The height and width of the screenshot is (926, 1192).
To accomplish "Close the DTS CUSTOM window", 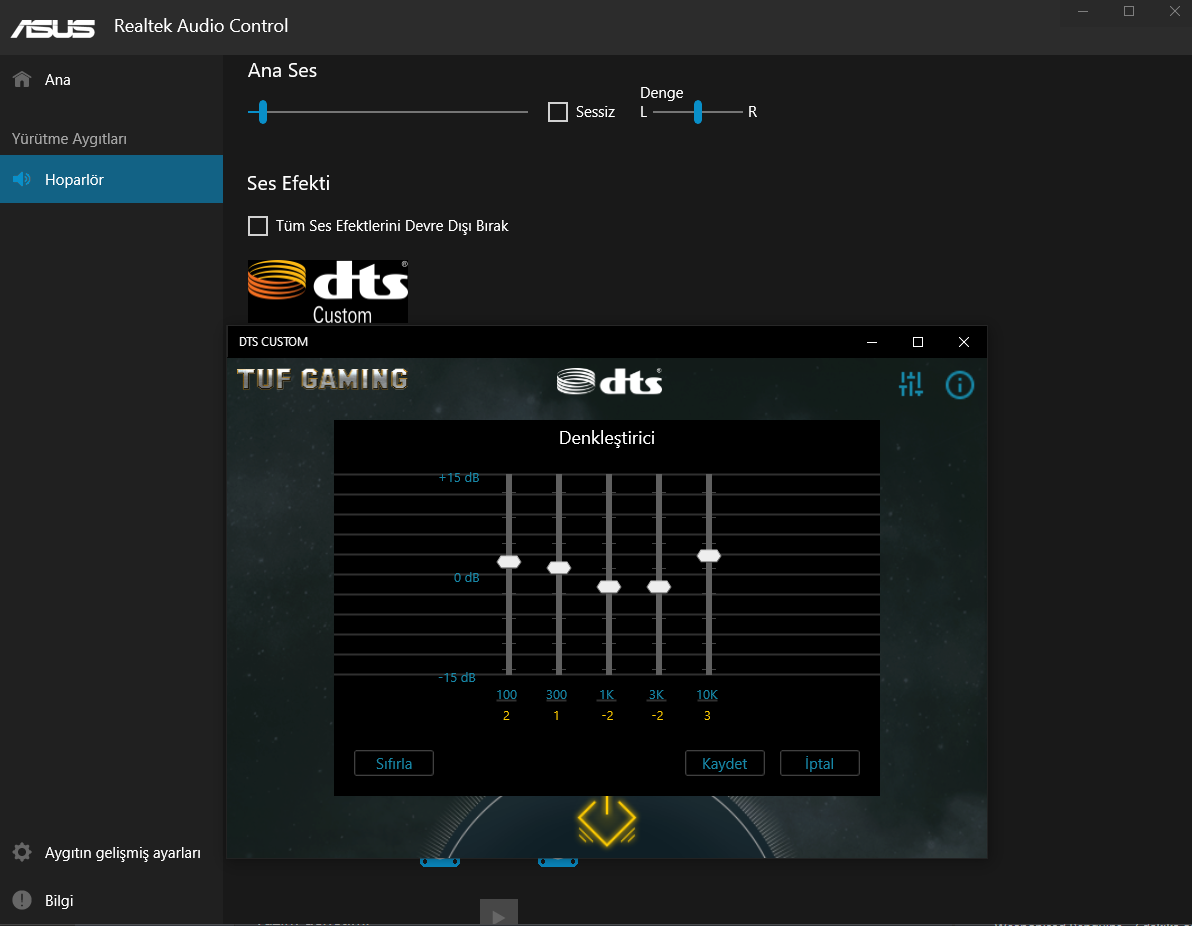I will [964, 342].
